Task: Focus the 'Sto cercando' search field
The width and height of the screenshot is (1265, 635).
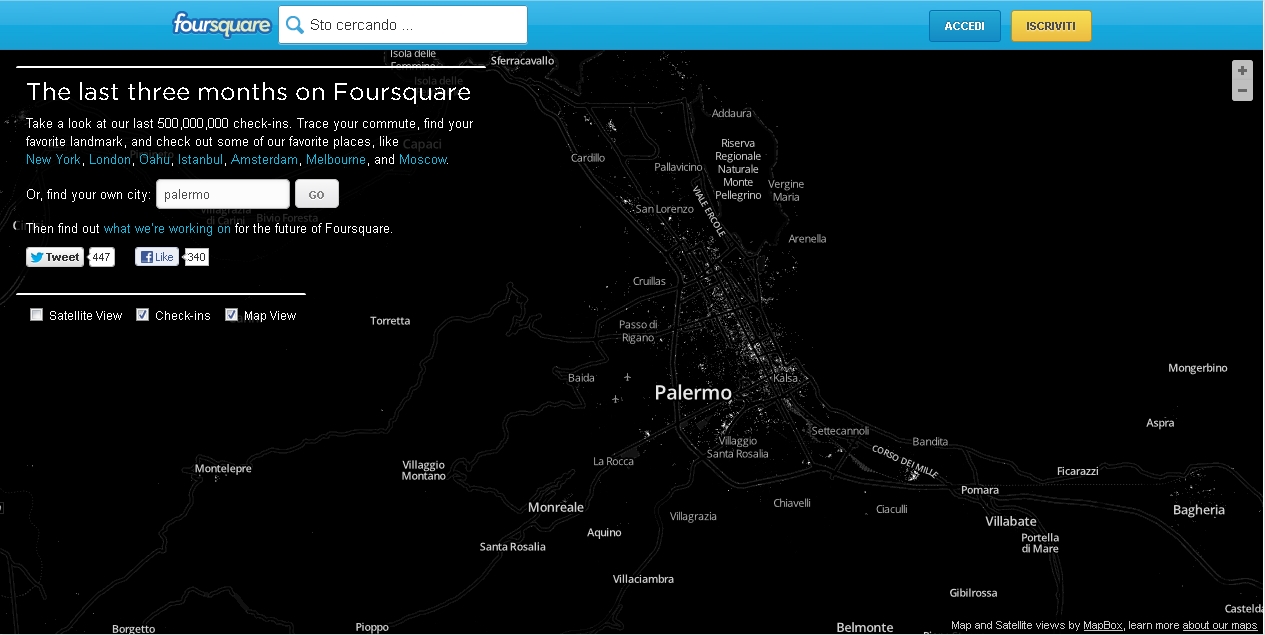Action: (403, 25)
